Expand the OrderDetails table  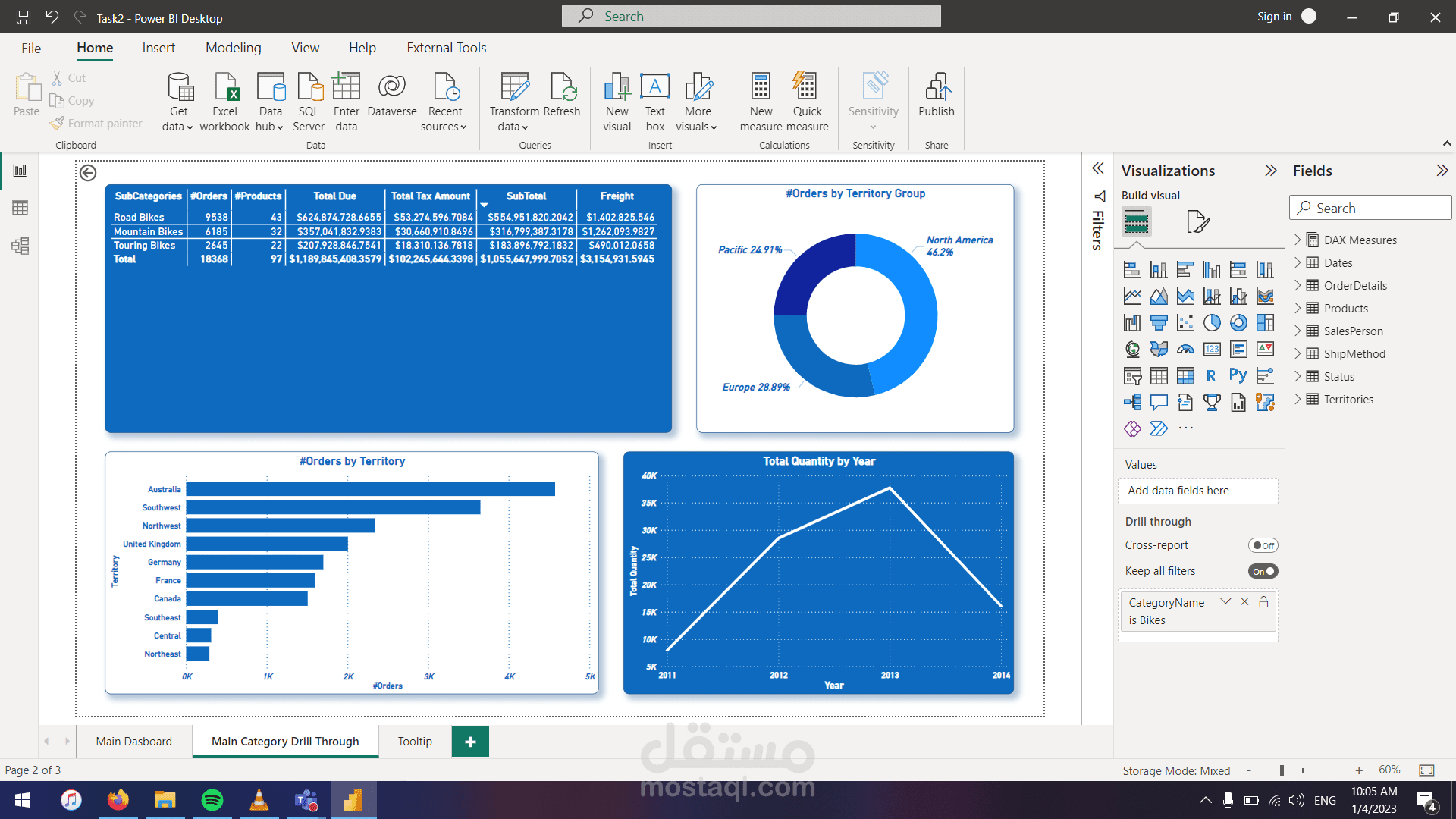pos(1298,285)
